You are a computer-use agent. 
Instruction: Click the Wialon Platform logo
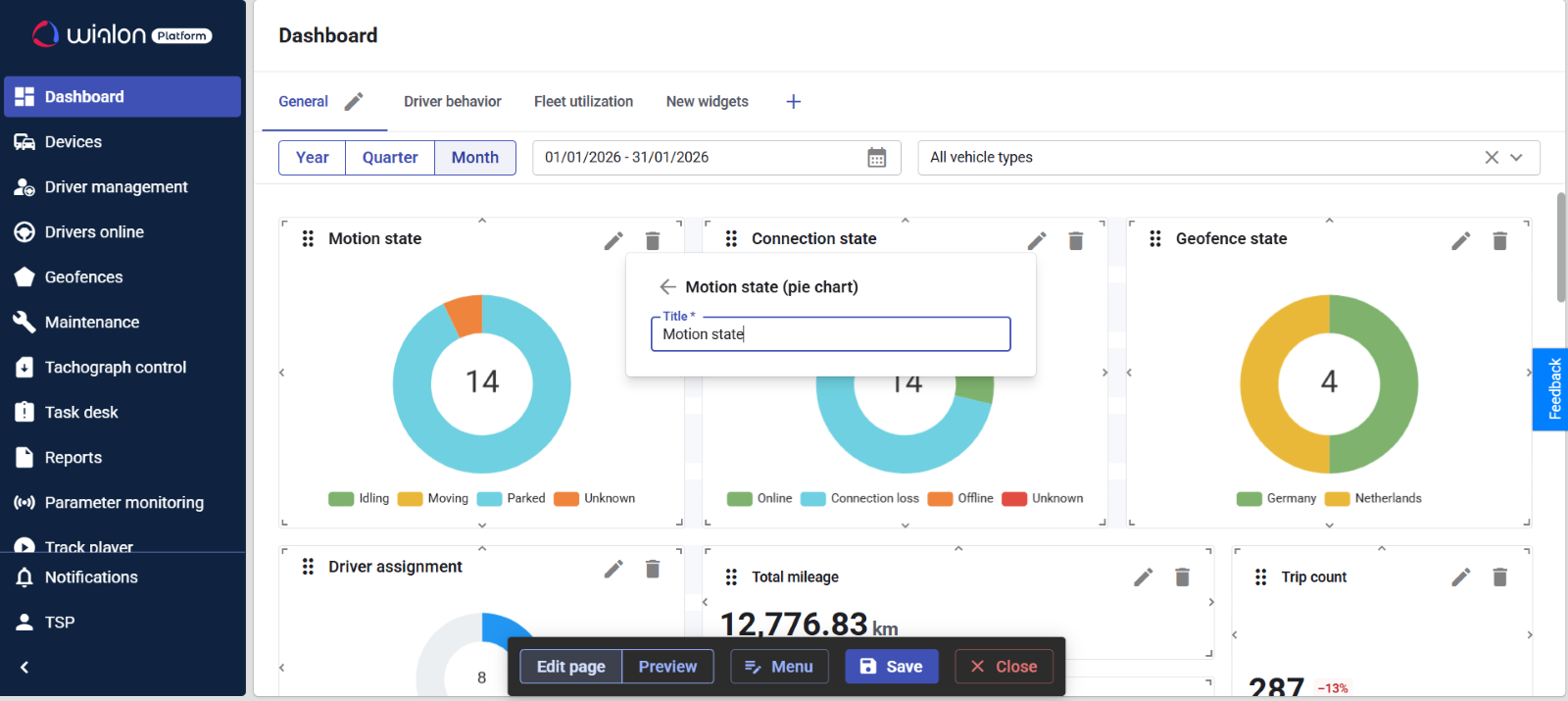pyautogui.click(x=122, y=34)
